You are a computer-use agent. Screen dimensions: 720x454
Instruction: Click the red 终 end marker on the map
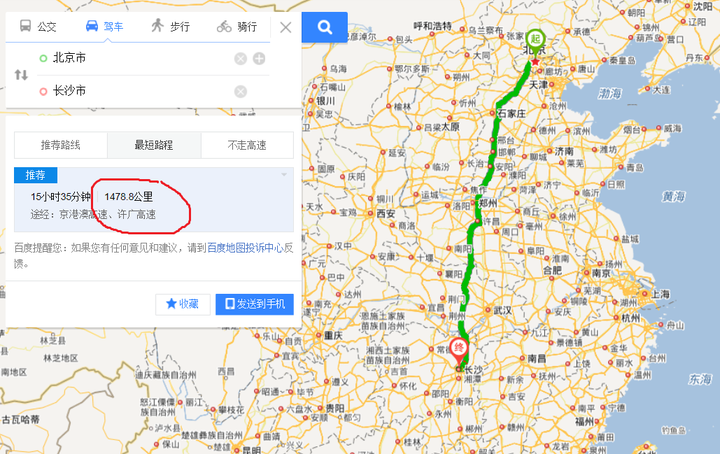[458, 350]
